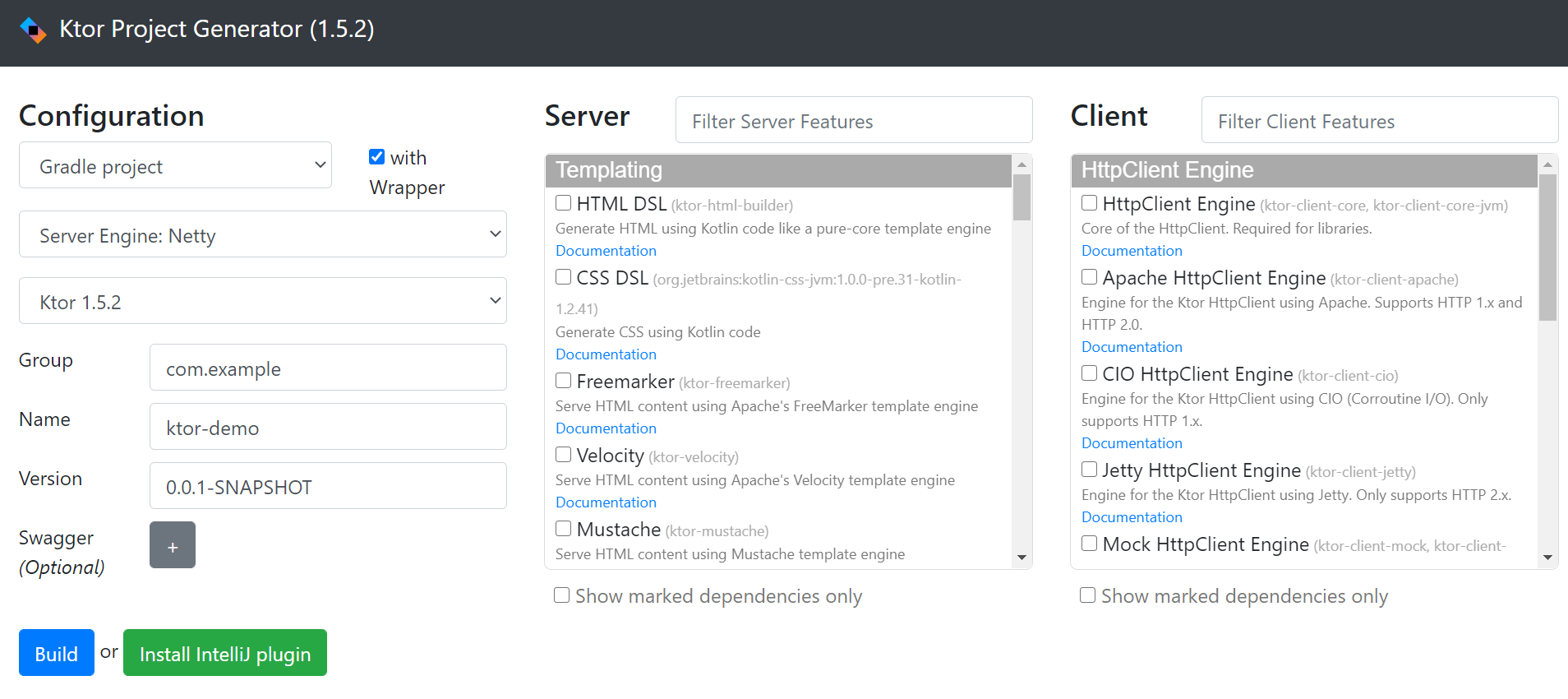Screen dimensions: 1568x699
Task: Check the HttpClient Engine core checkbox
Action: coord(1090,203)
